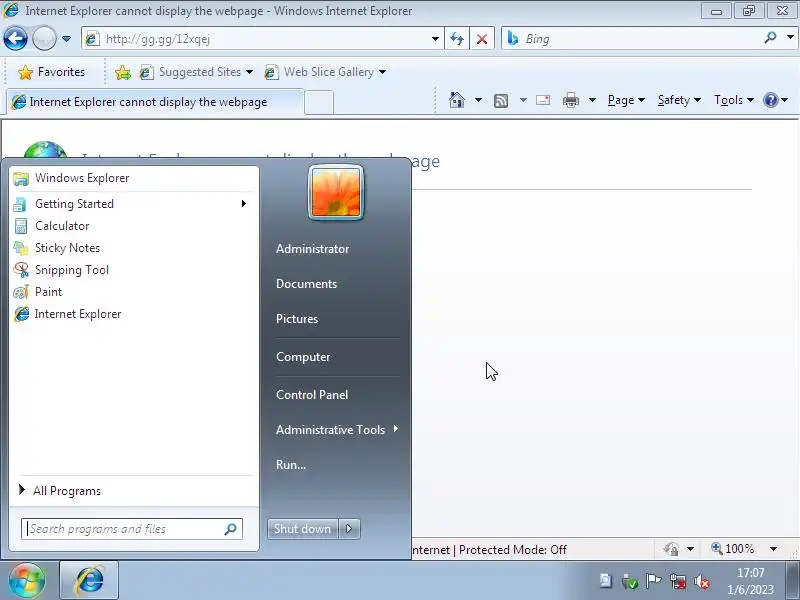This screenshot has width=800, height=600.
Task: Expand All Programs list
Action: [133, 490]
